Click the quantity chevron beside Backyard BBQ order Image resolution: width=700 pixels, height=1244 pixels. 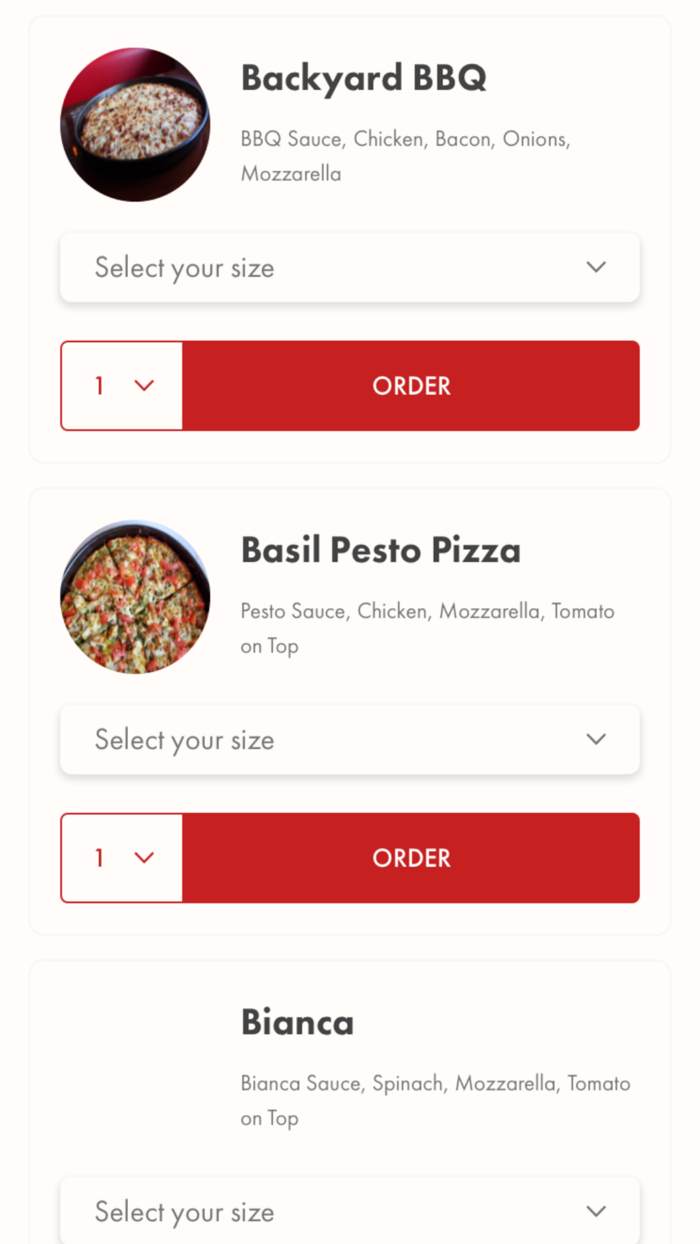click(143, 386)
